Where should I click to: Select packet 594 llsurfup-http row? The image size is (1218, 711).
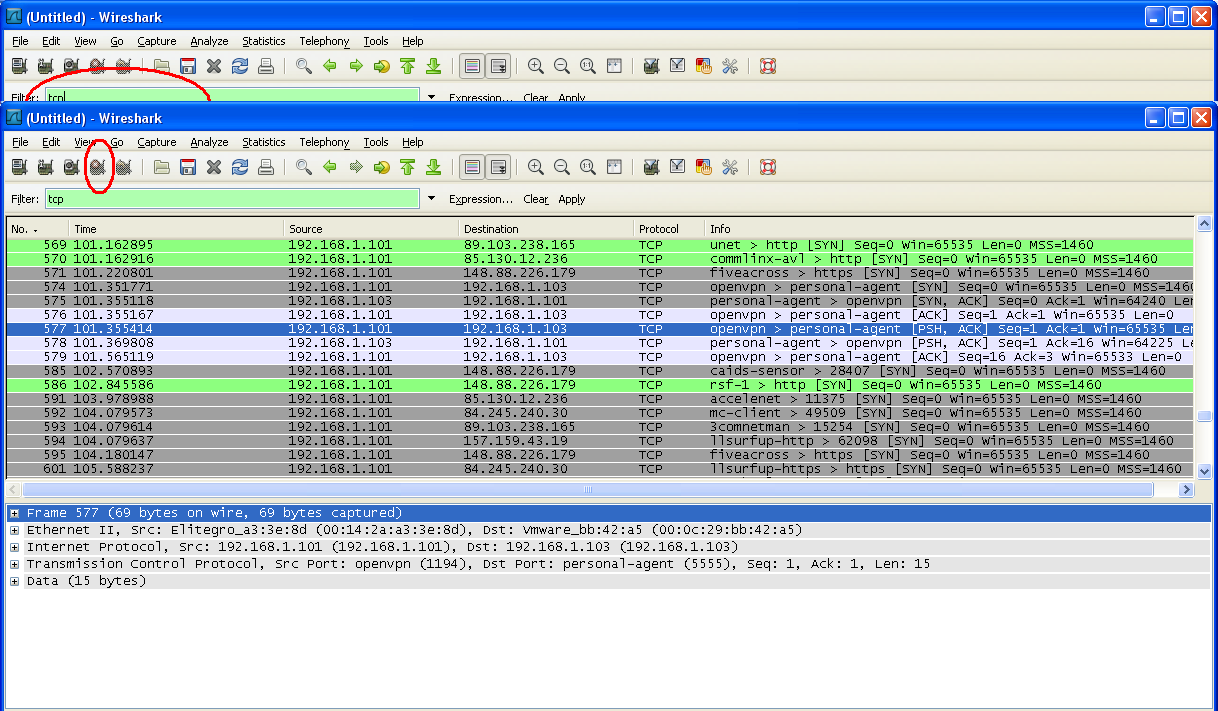(600, 440)
